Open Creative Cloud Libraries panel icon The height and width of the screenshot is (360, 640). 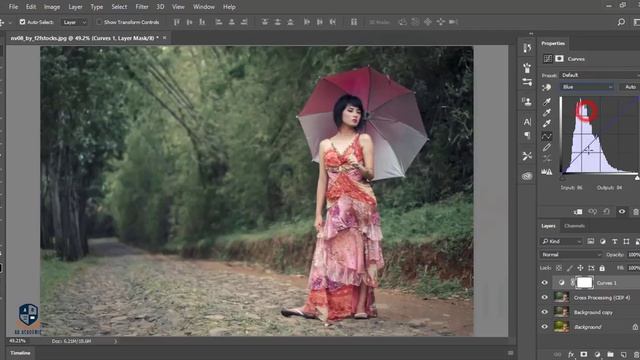pyautogui.click(x=527, y=176)
